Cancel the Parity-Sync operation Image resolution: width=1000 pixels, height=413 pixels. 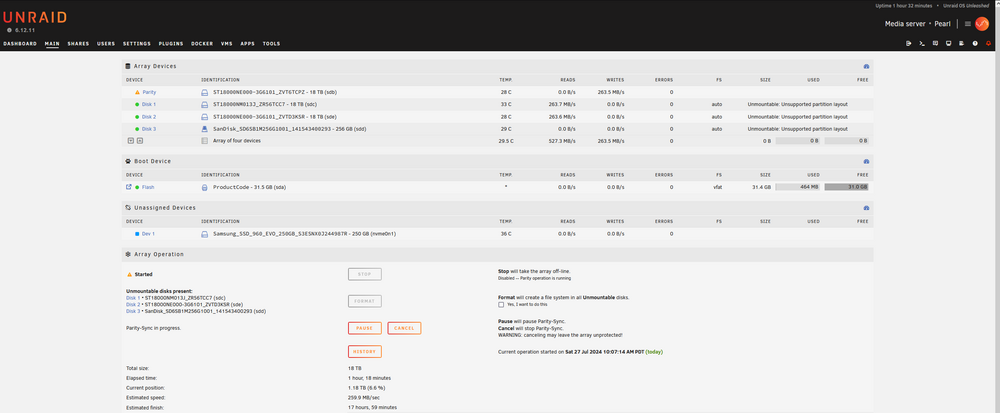[x=404, y=328]
